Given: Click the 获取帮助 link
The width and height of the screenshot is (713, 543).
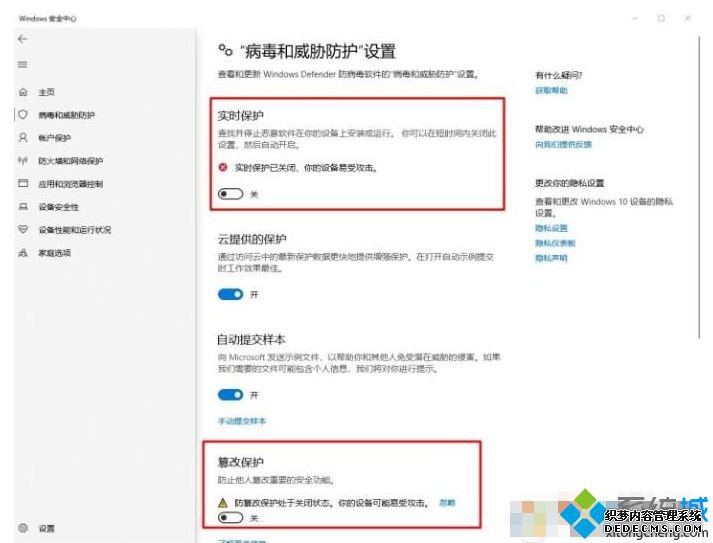Looking at the screenshot, I should (x=551, y=90).
